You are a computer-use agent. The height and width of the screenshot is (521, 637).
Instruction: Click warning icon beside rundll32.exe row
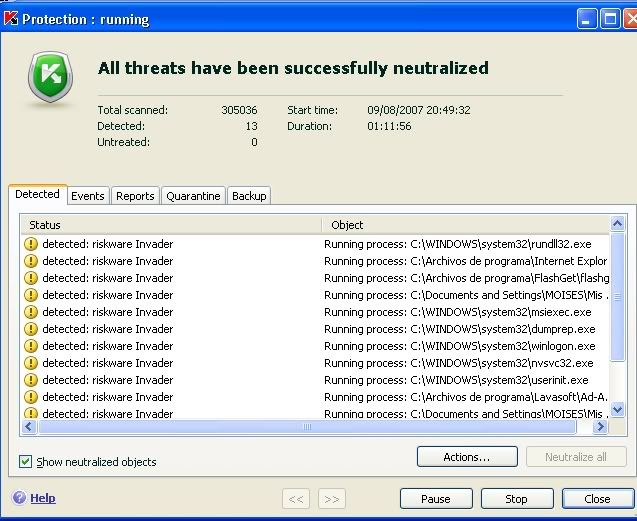[30, 244]
